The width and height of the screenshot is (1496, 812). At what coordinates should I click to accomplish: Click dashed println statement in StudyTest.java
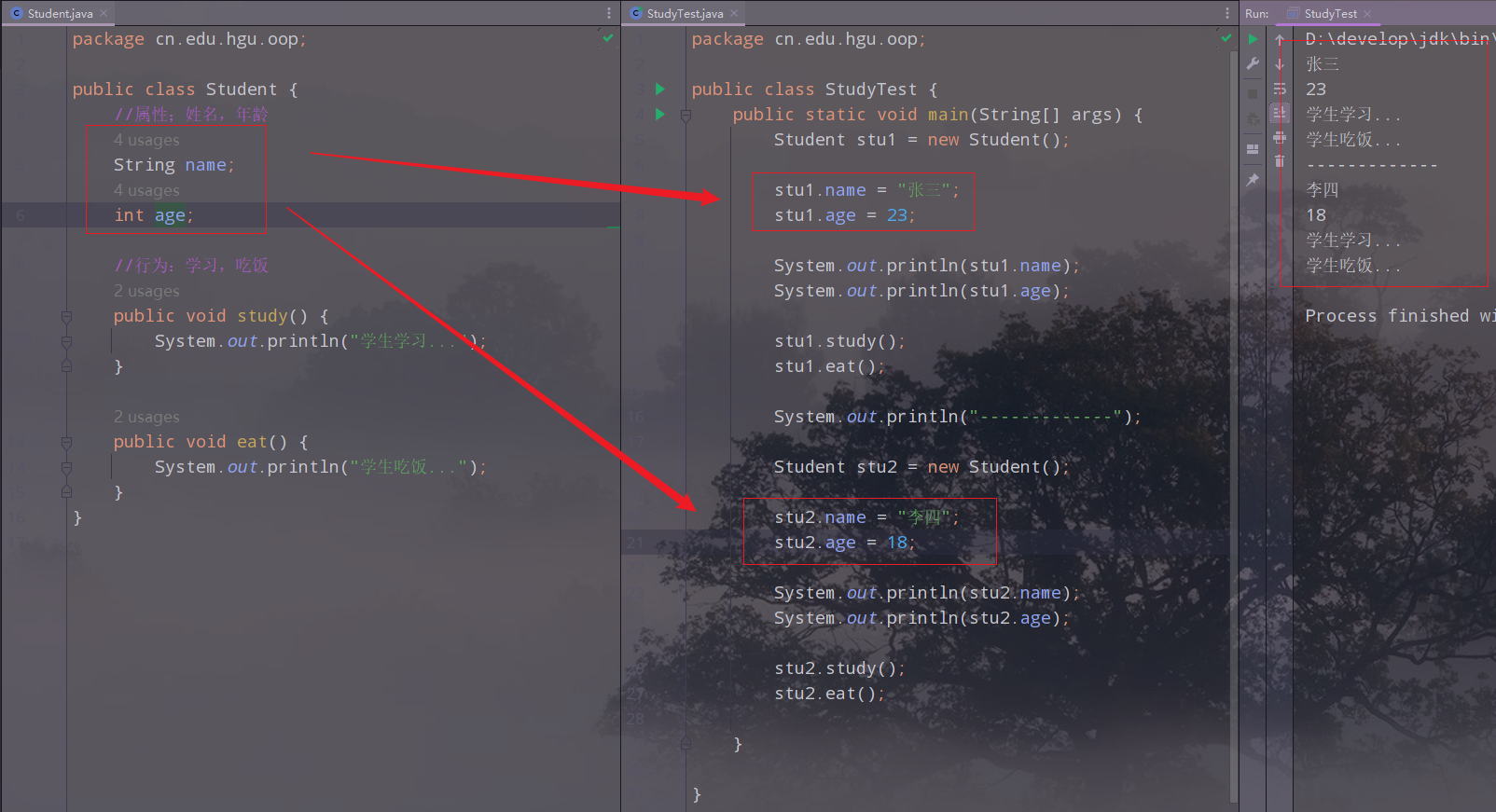[x=957, y=417]
